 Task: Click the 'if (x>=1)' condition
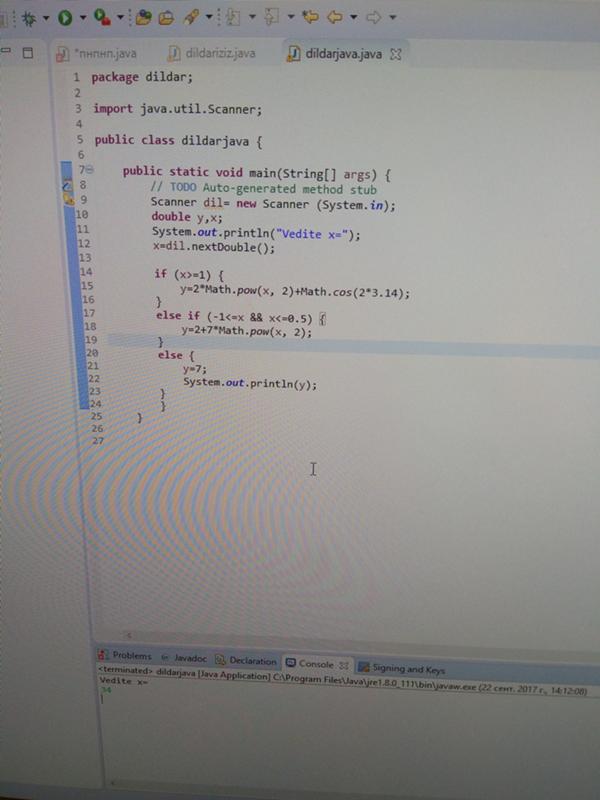pyautogui.click(x=189, y=275)
